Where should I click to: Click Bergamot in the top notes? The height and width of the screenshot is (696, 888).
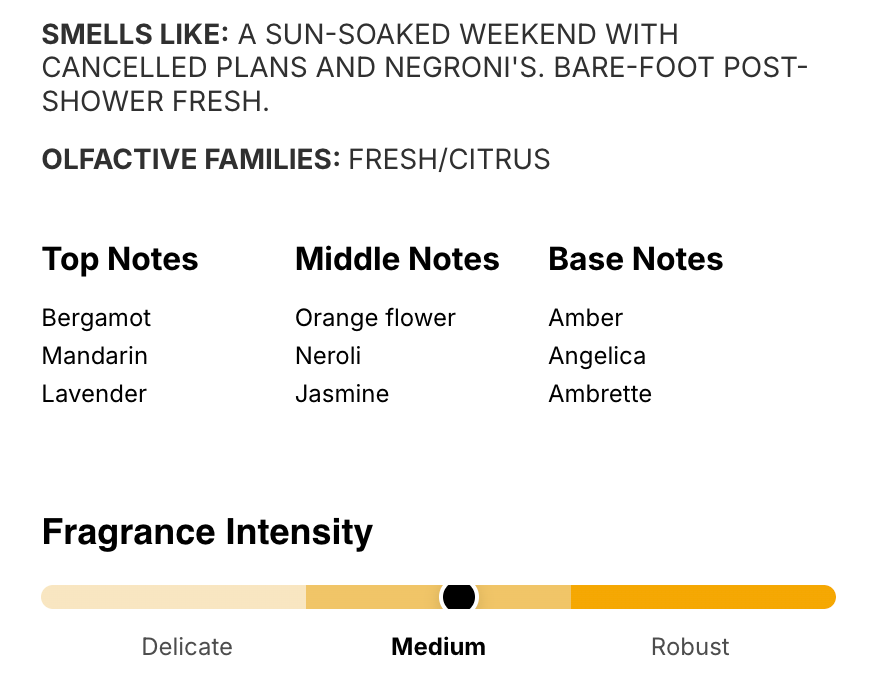[x=96, y=318]
